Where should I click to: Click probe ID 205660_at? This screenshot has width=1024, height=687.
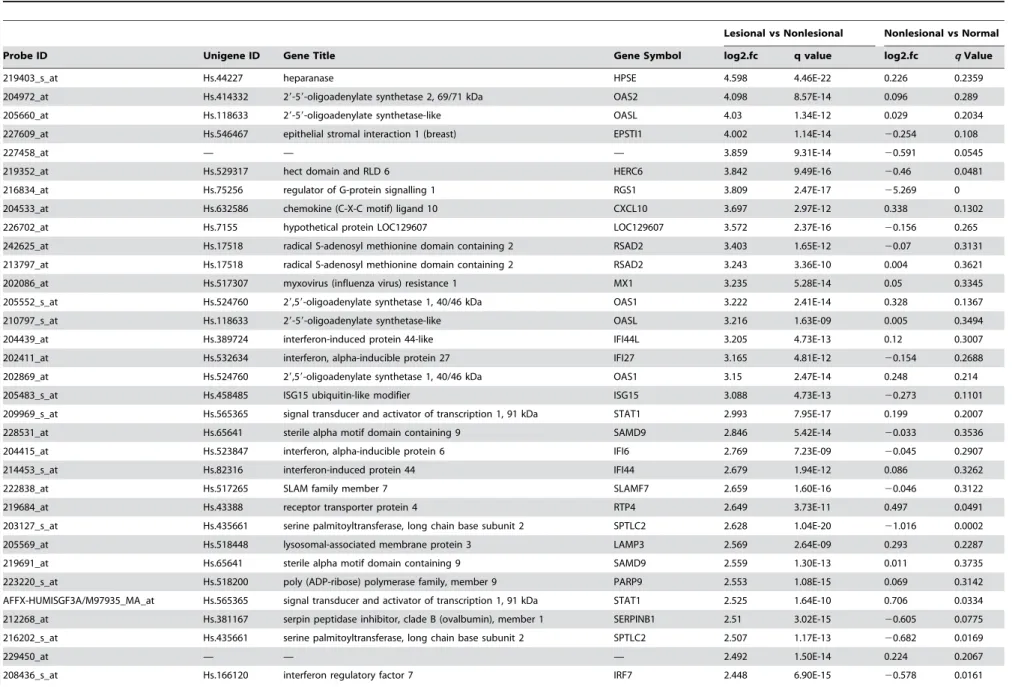click(x=25, y=116)
